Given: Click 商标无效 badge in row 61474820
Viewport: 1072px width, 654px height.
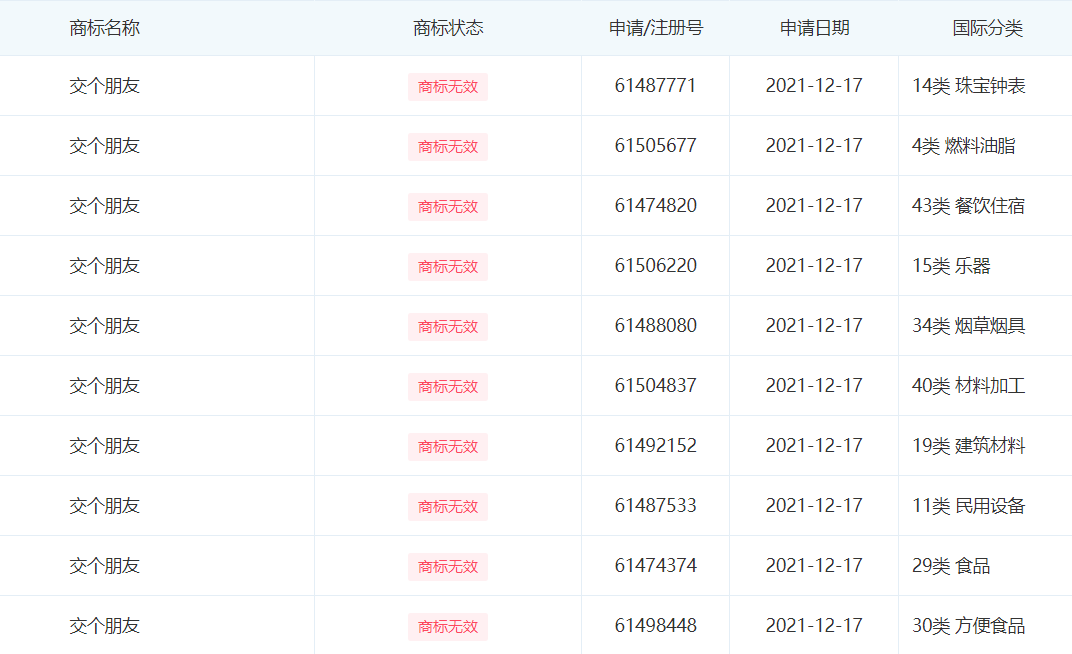Looking at the screenshot, I should pos(448,207).
